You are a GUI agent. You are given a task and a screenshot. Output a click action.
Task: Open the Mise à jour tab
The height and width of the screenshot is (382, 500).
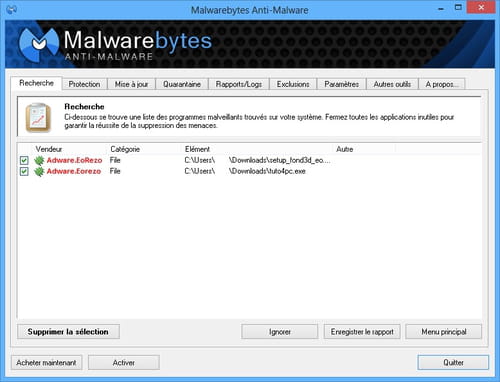pyautogui.click(x=131, y=84)
